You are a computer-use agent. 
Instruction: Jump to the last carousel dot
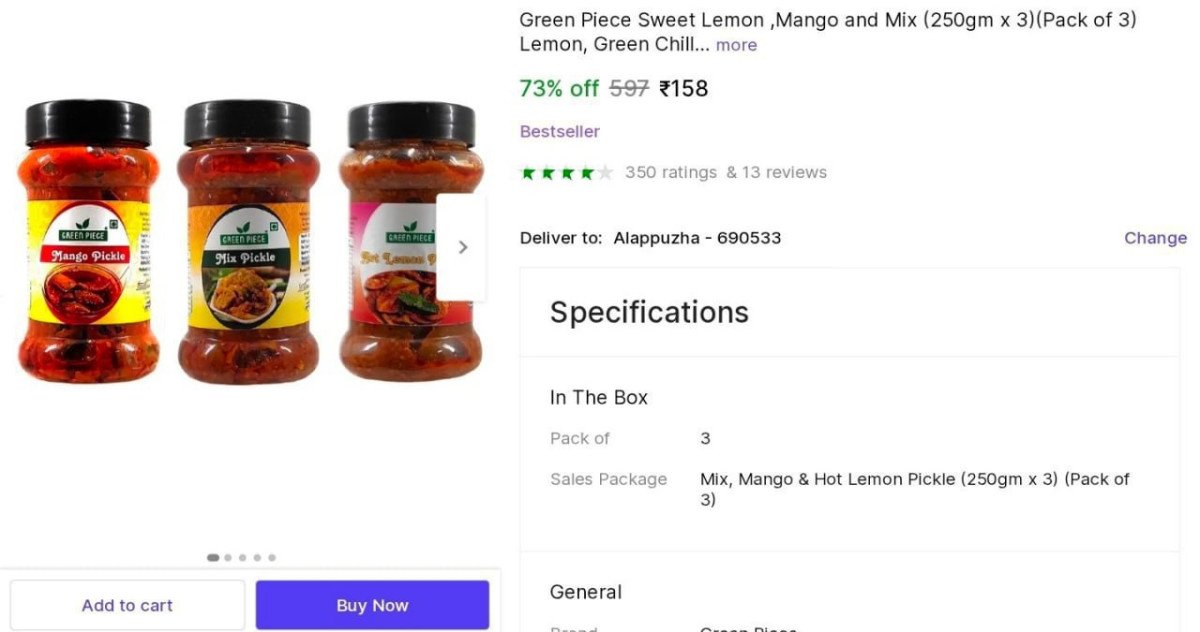click(272, 558)
